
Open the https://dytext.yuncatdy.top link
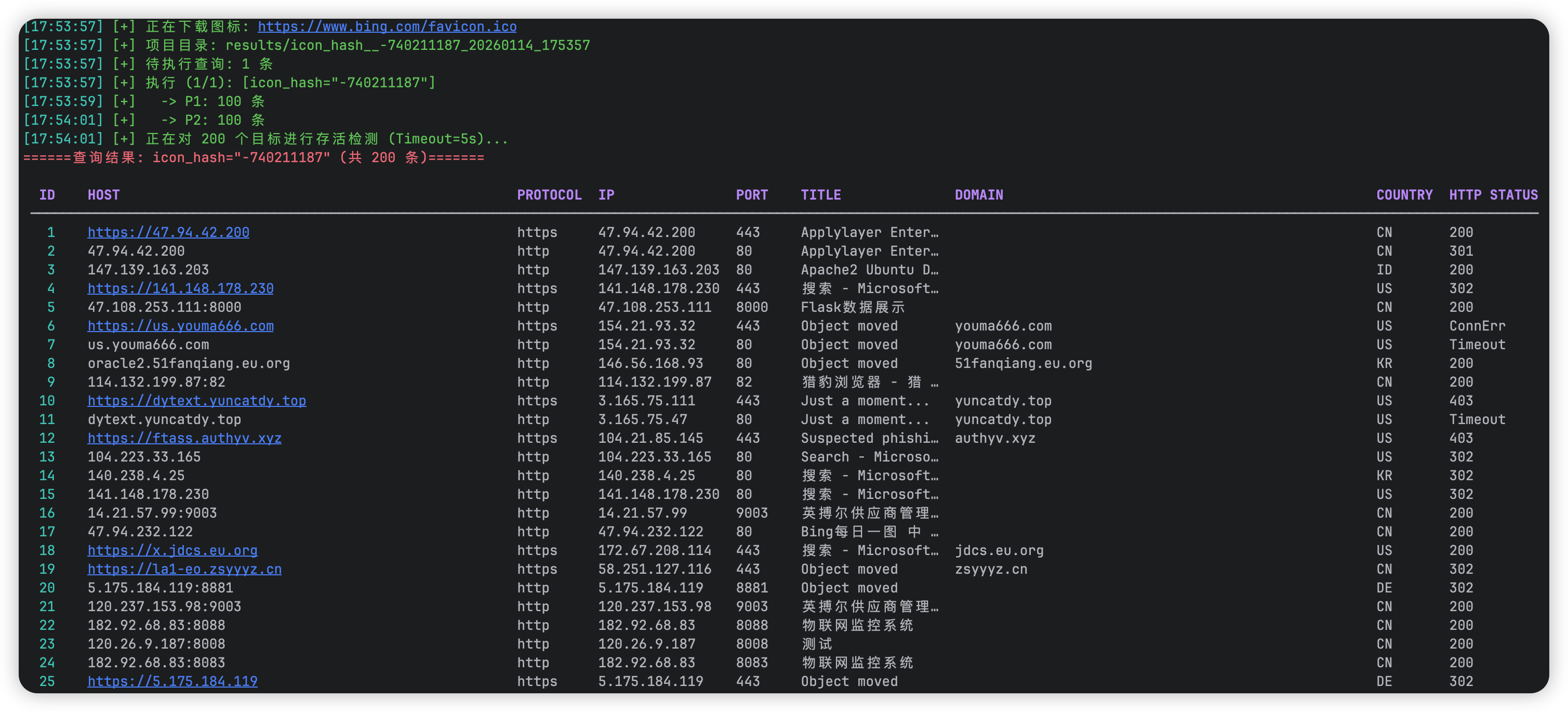(x=196, y=401)
